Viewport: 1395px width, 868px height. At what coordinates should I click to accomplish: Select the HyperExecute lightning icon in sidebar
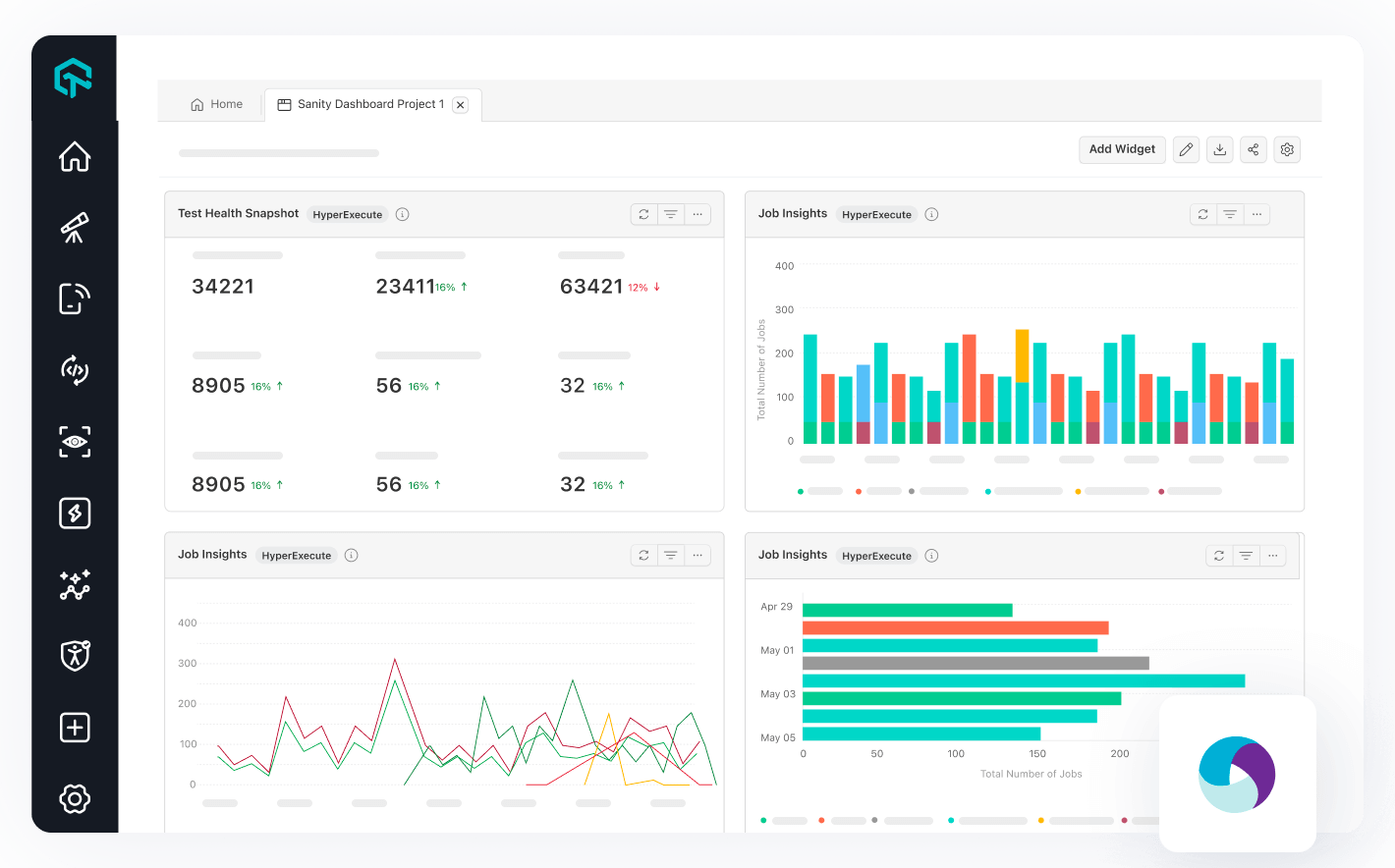(x=74, y=513)
